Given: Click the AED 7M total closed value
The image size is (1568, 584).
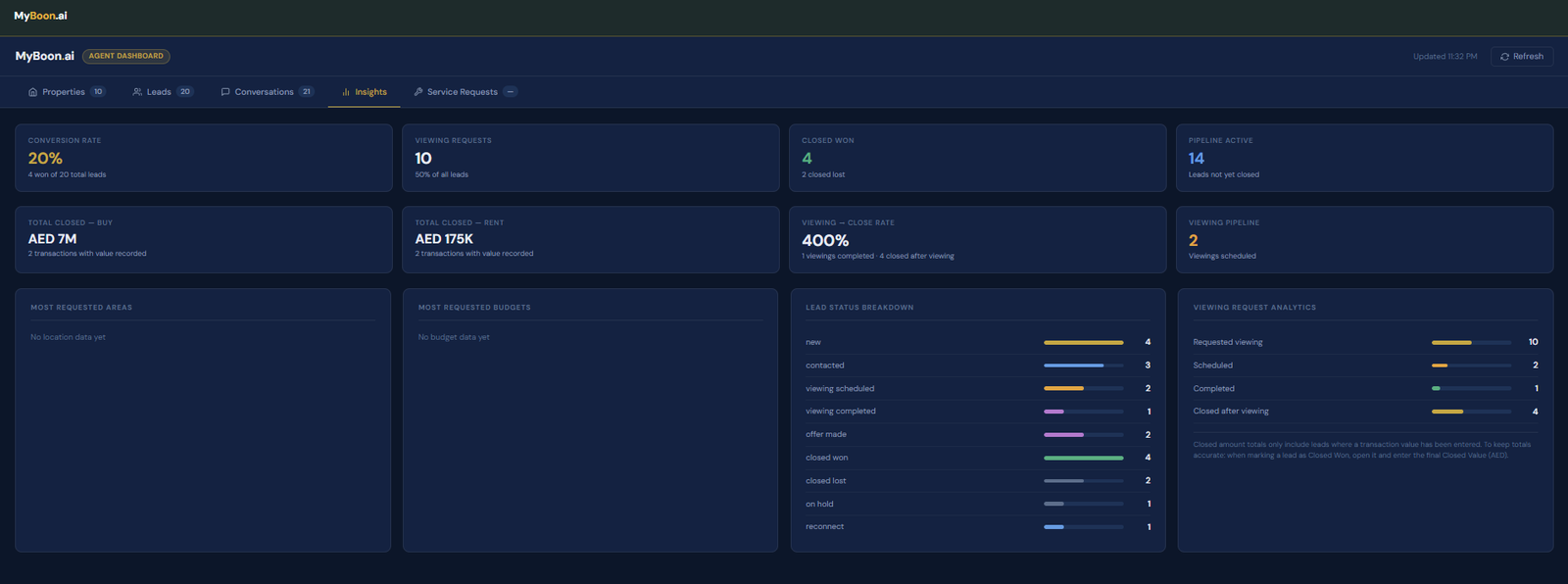Looking at the screenshot, I should tap(52, 239).
